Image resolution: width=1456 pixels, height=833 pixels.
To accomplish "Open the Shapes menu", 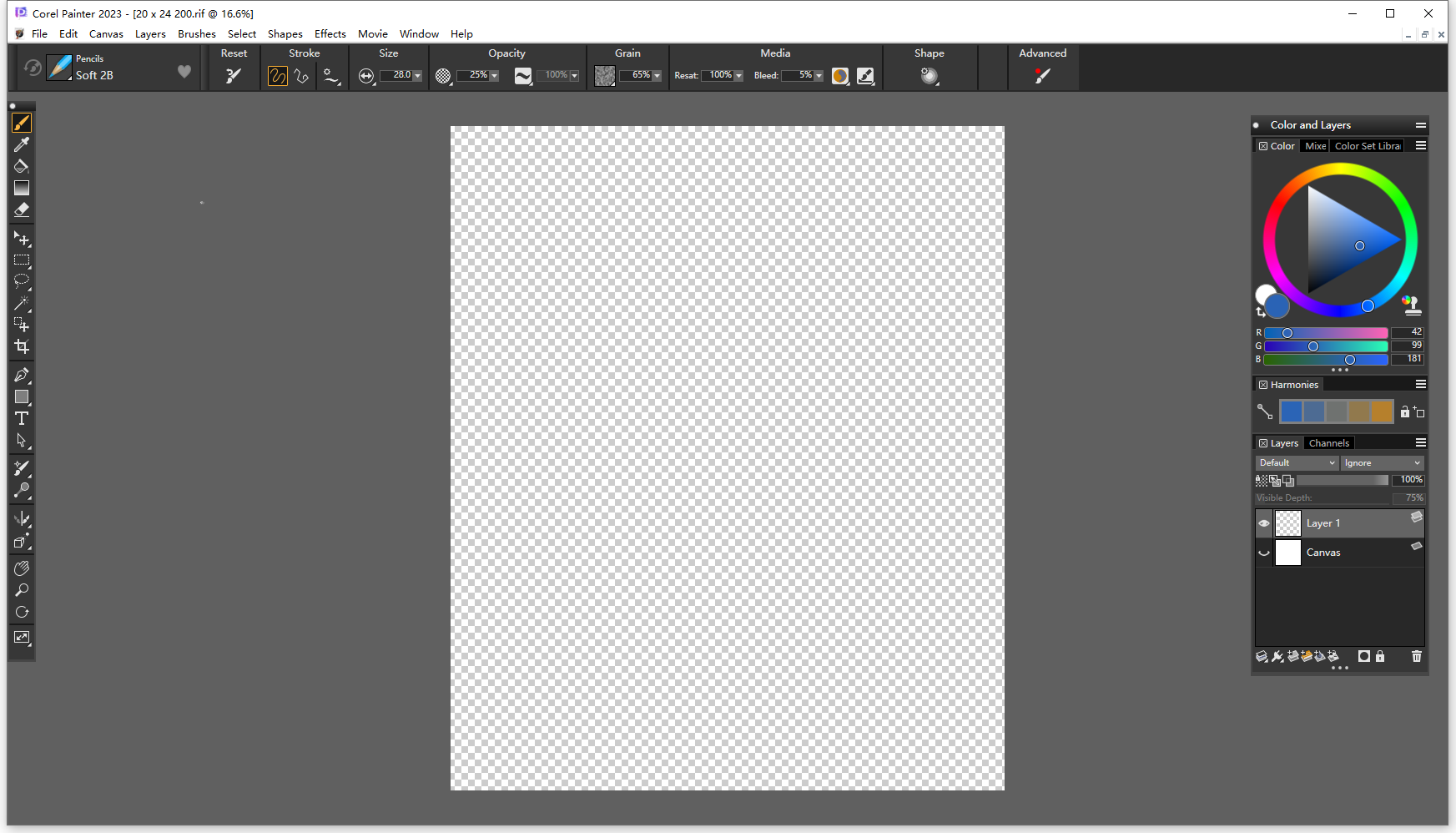I will (285, 34).
